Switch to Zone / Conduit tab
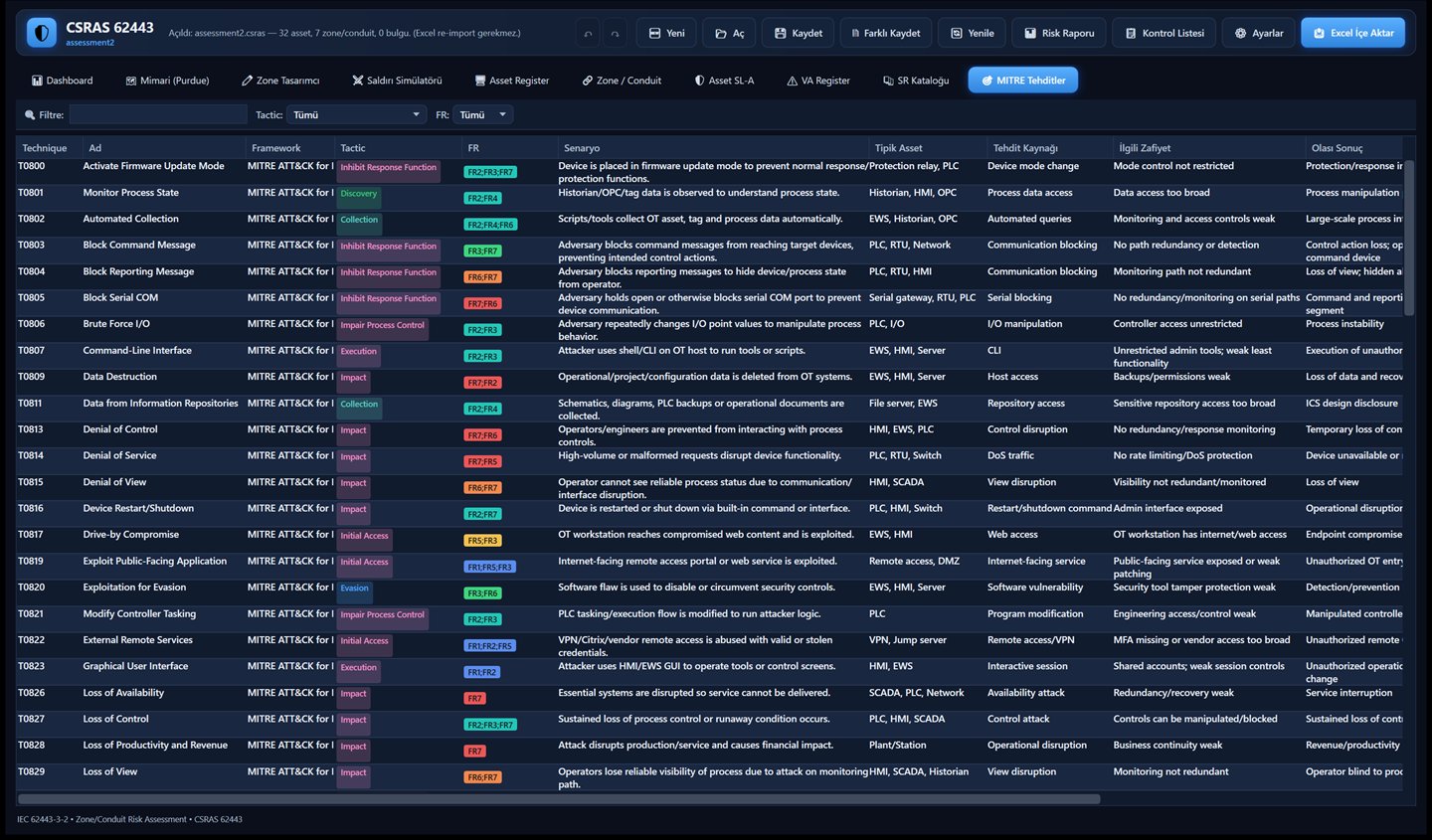1432x840 pixels. 622,81
